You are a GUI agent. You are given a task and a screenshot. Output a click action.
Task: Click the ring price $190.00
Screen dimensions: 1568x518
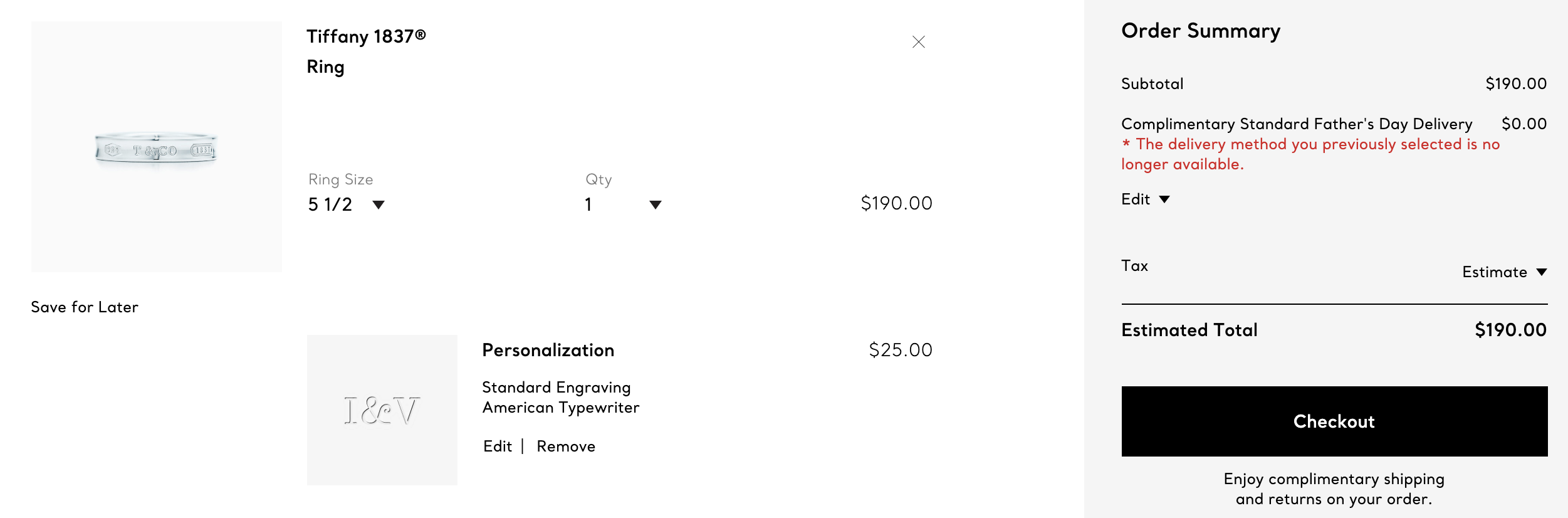[897, 203]
